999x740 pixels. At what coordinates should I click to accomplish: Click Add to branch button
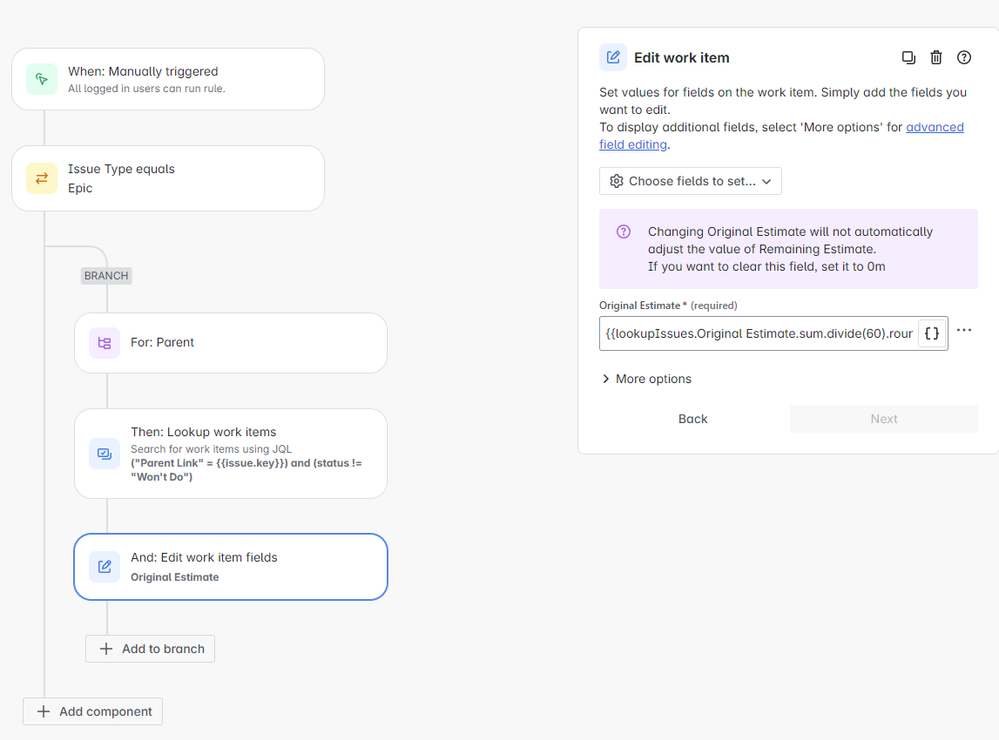[x=150, y=649]
